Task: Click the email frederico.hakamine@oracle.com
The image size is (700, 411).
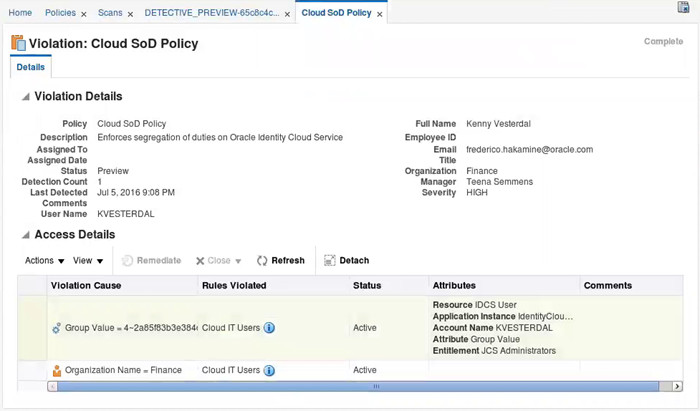Action: 529,149
